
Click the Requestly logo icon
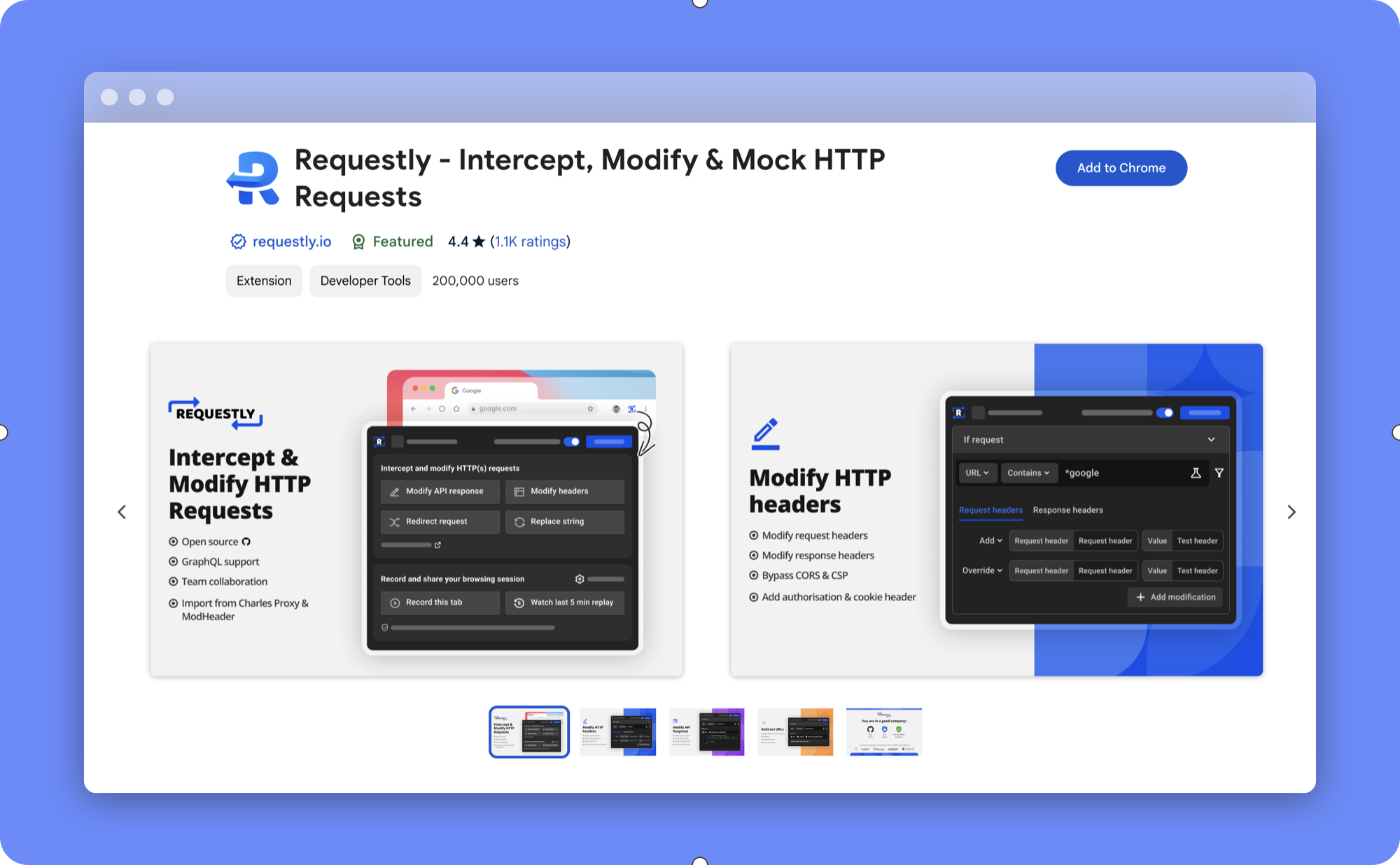point(254,178)
